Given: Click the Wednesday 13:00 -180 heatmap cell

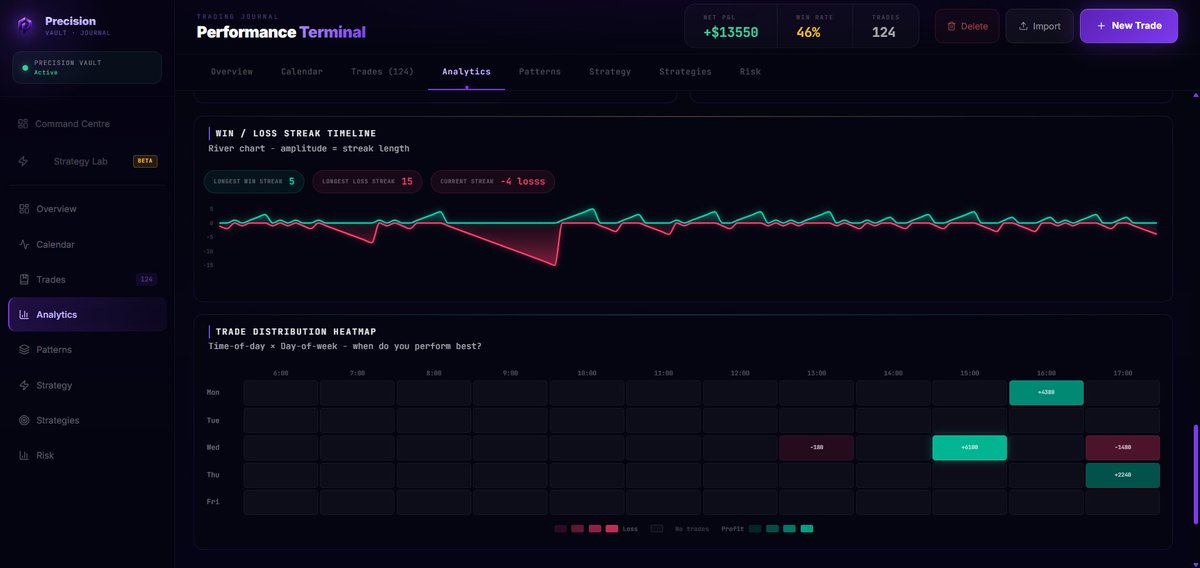Looking at the screenshot, I should tap(816, 447).
